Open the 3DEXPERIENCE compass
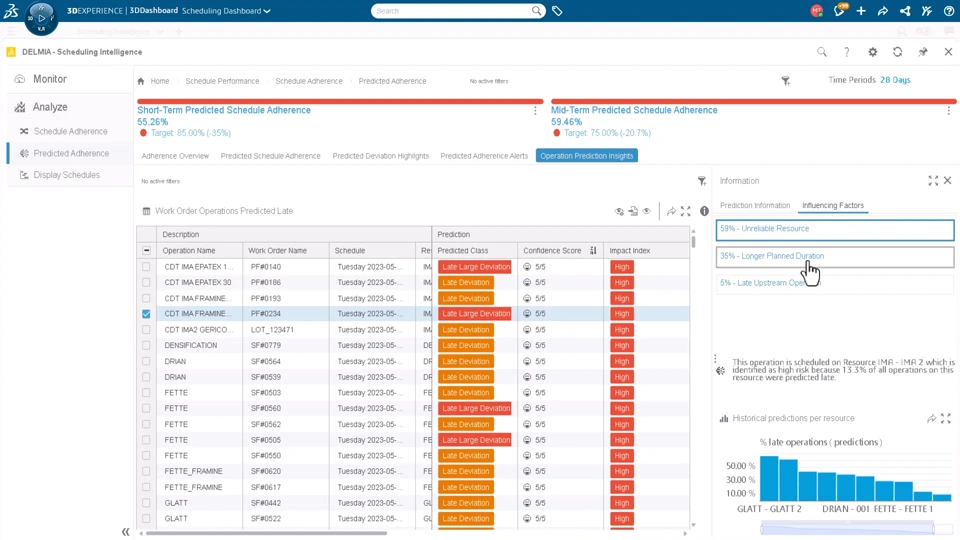 41,18
